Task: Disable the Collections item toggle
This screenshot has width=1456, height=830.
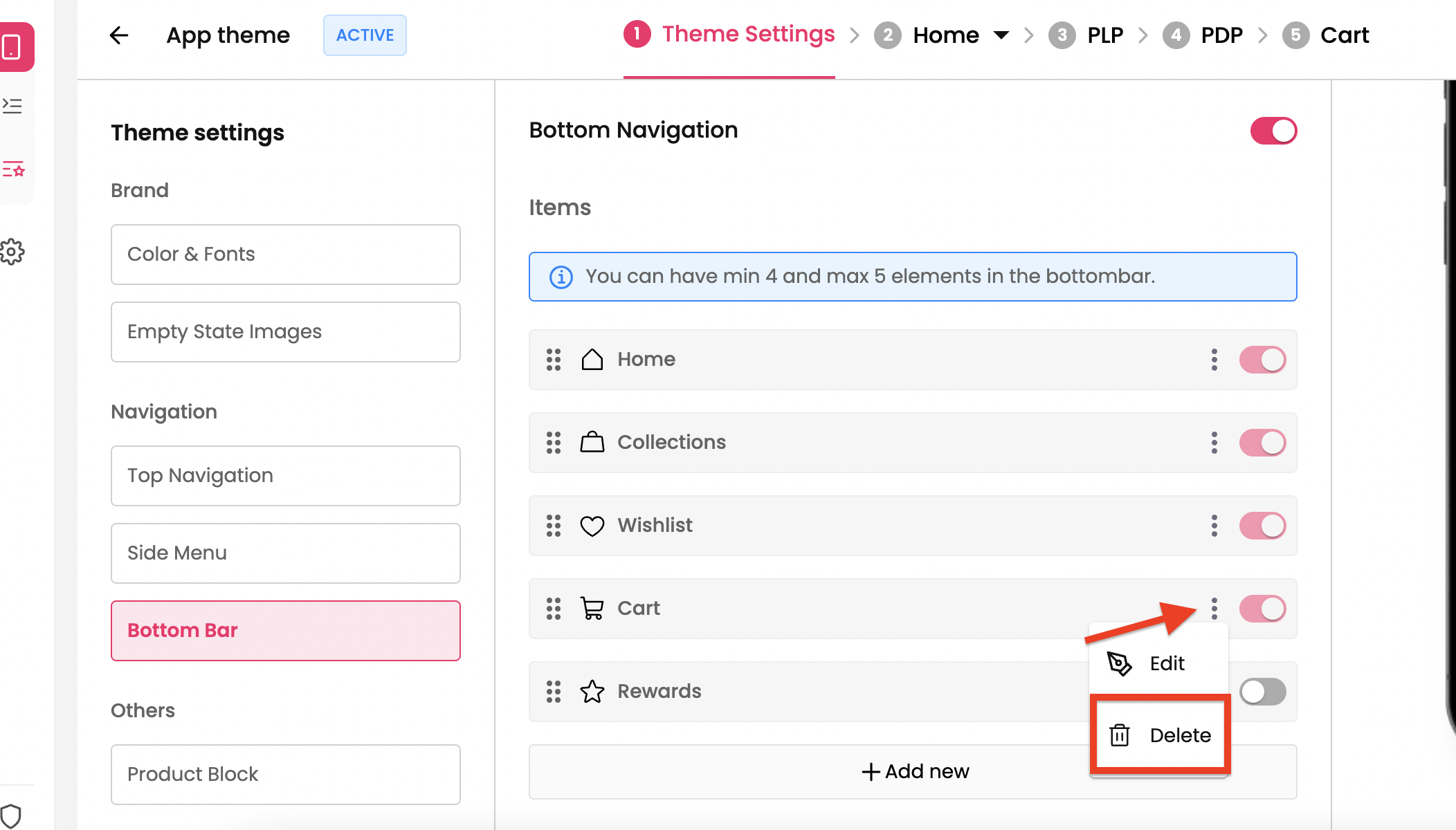Action: click(1262, 443)
